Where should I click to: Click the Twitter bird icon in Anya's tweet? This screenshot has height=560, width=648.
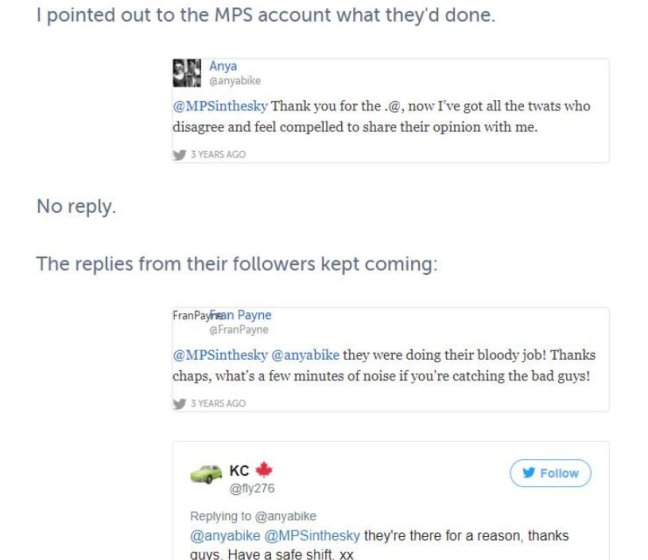[x=180, y=155]
